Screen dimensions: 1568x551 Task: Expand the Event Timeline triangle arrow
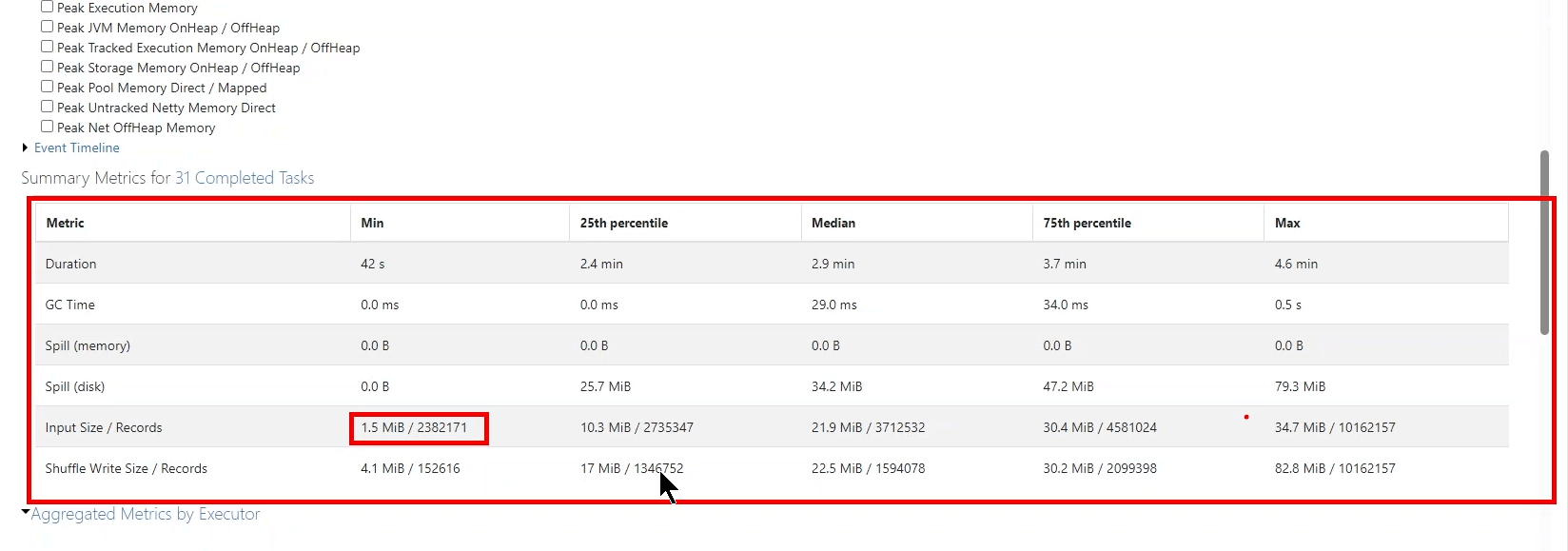pyautogui.click(x=25, y=148)
